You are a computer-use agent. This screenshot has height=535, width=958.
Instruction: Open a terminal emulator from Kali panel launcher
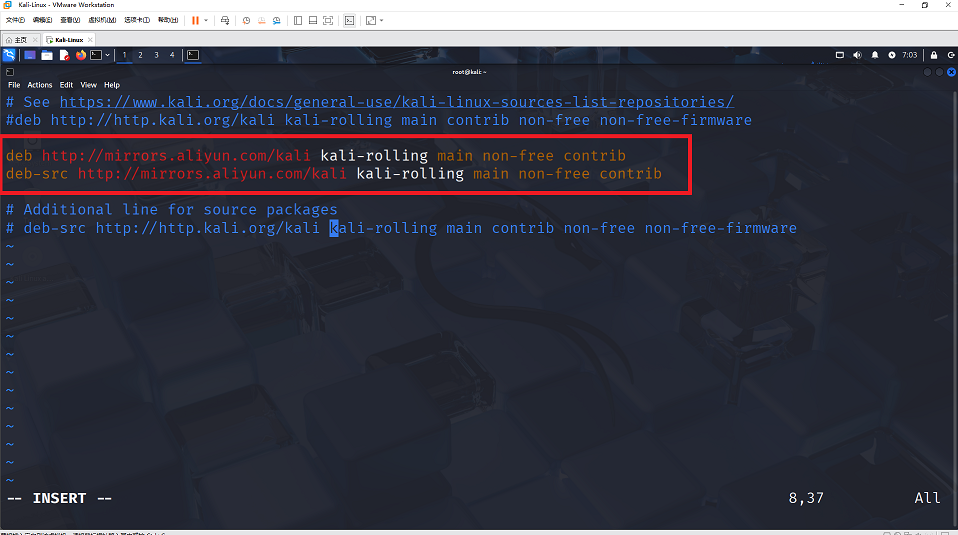(96, 55)
